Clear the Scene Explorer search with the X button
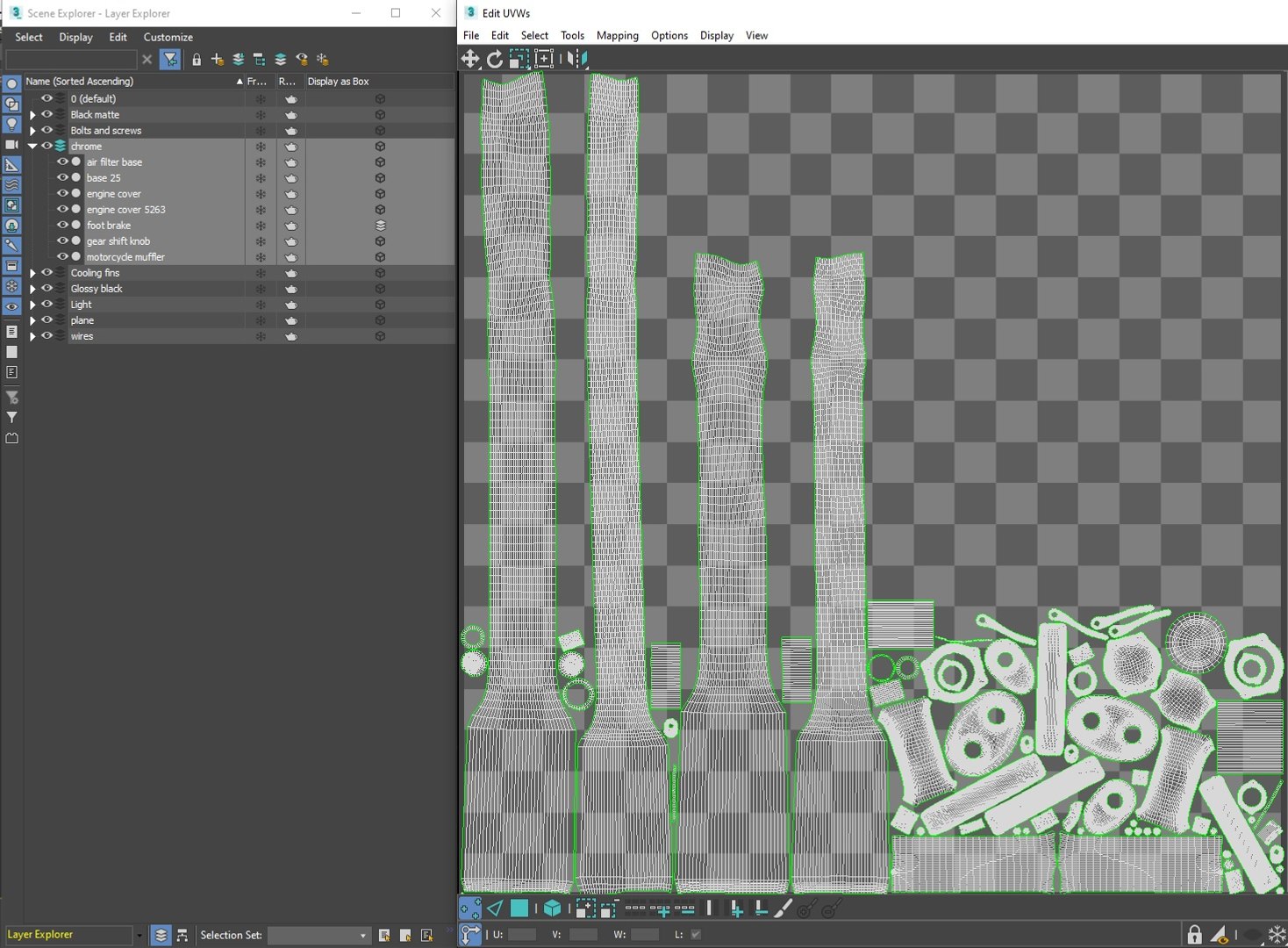 [147, 60]
